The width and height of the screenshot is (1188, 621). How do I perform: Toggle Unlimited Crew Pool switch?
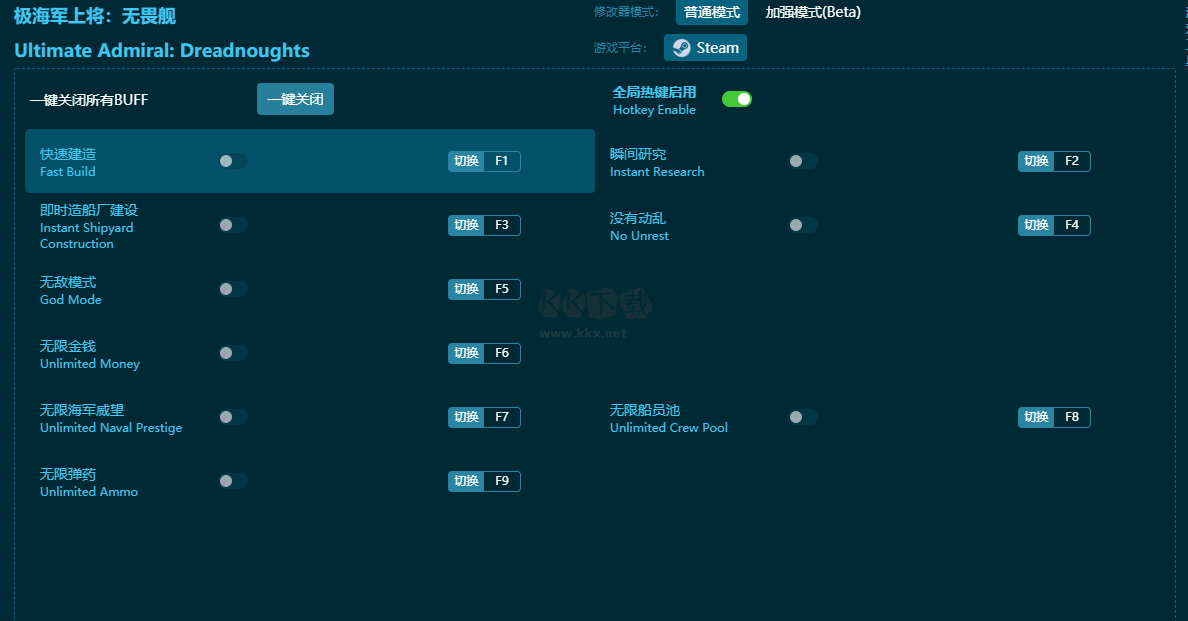803,417
